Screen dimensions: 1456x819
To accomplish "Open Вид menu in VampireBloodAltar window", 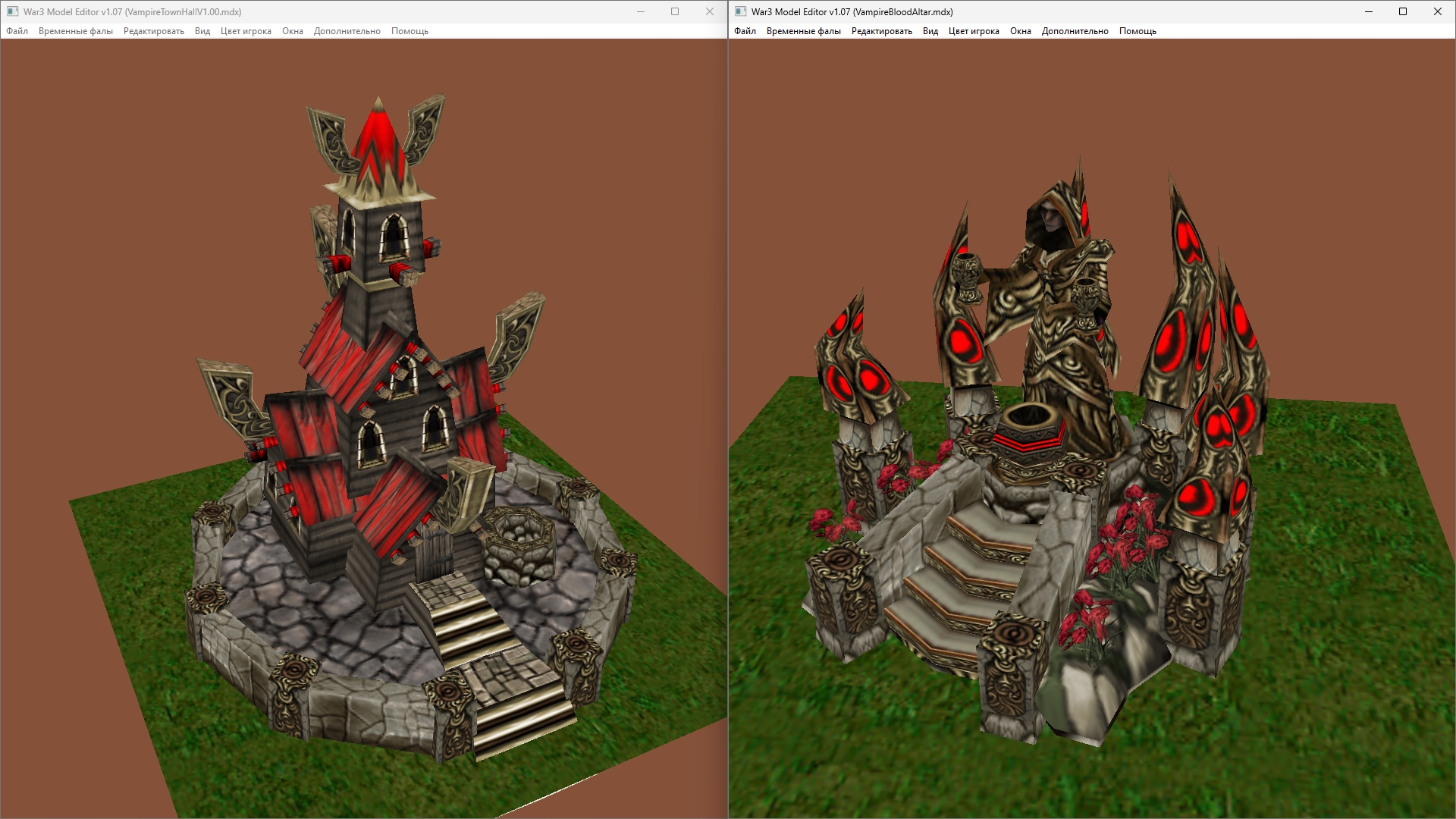I will click(x=930, y=31).
